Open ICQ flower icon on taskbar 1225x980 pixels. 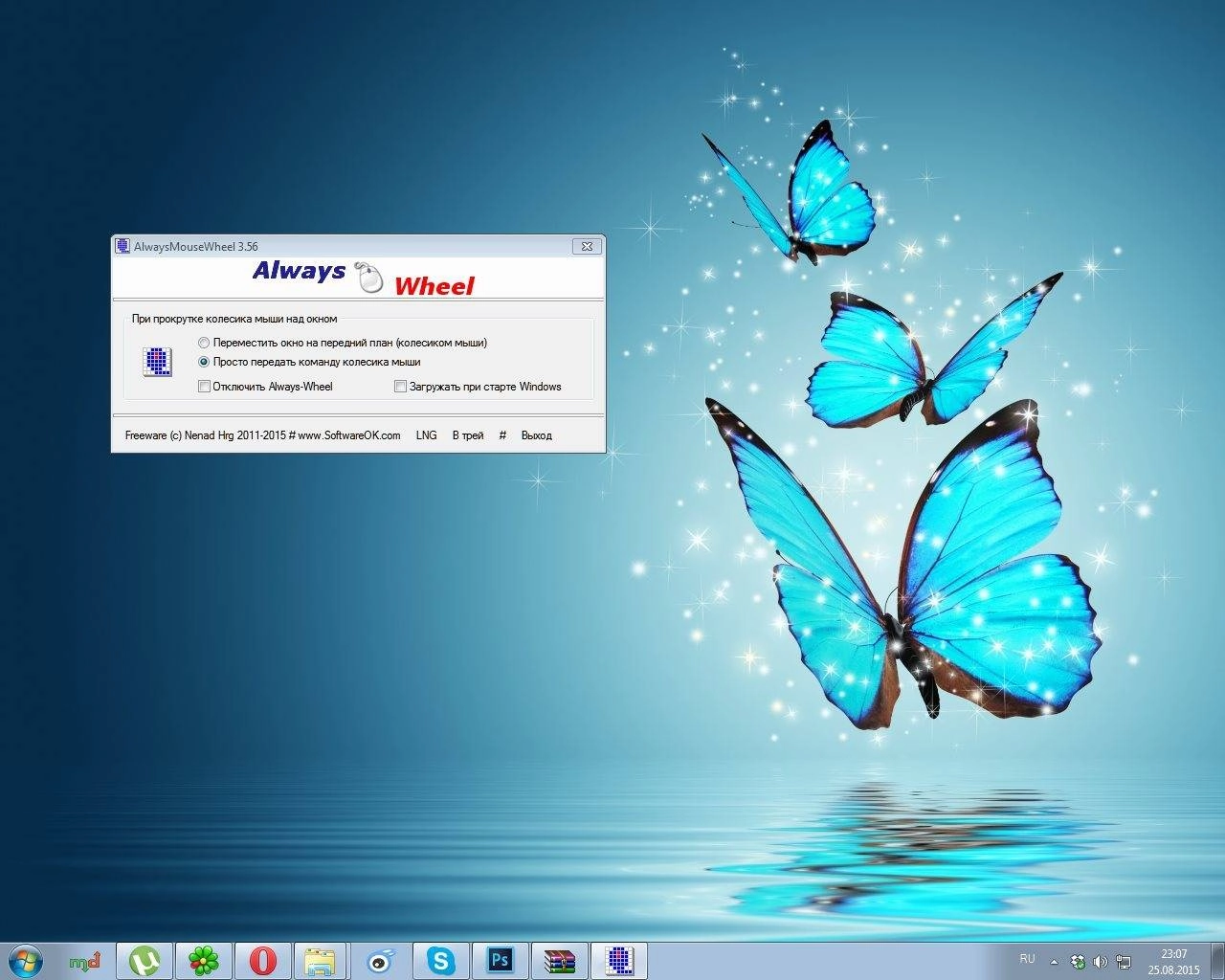pyautogui.click(x=203, y=960)
